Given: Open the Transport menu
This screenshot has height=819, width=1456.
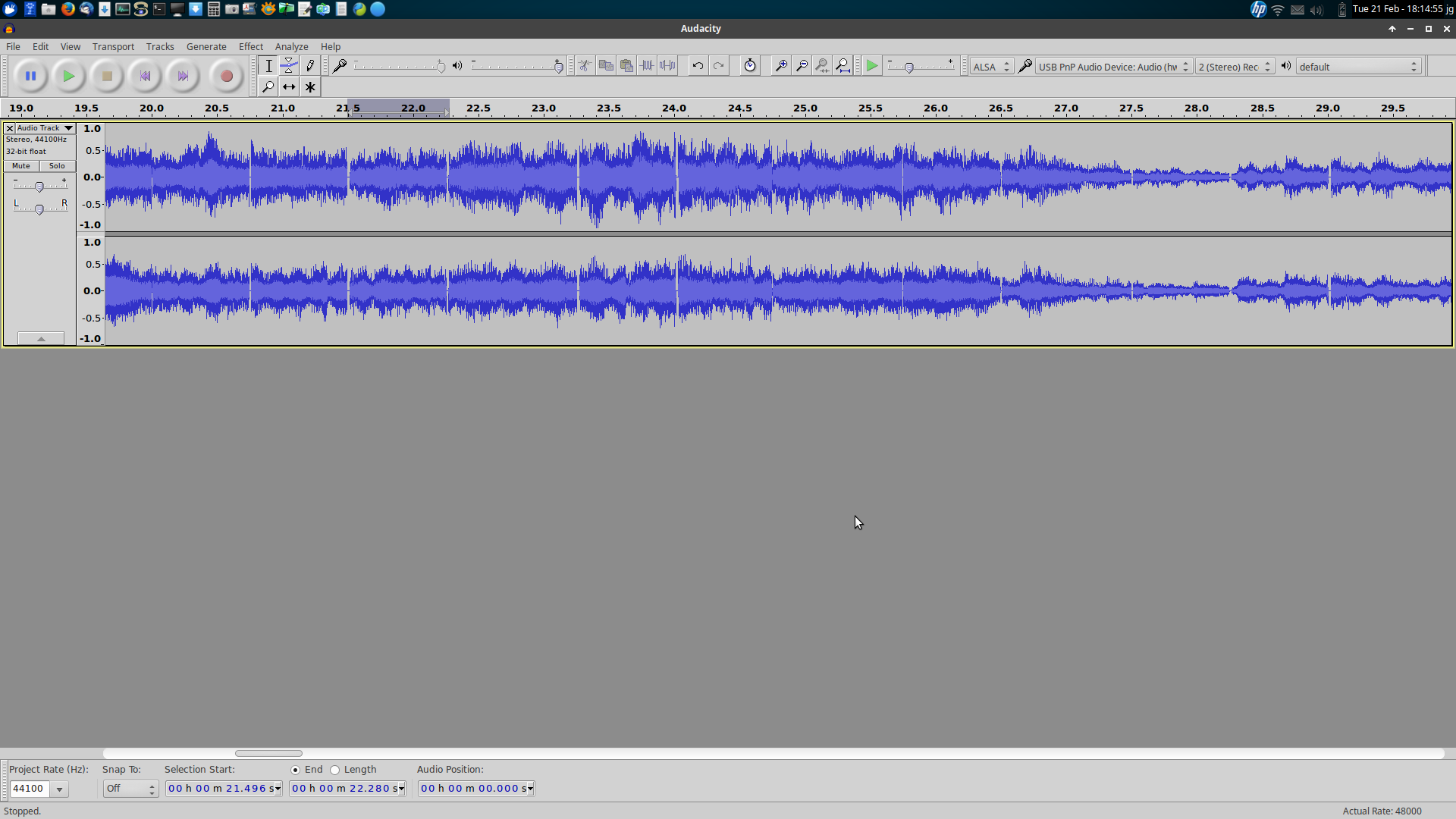Looking at the screenshot, I should tap(113, 46).
